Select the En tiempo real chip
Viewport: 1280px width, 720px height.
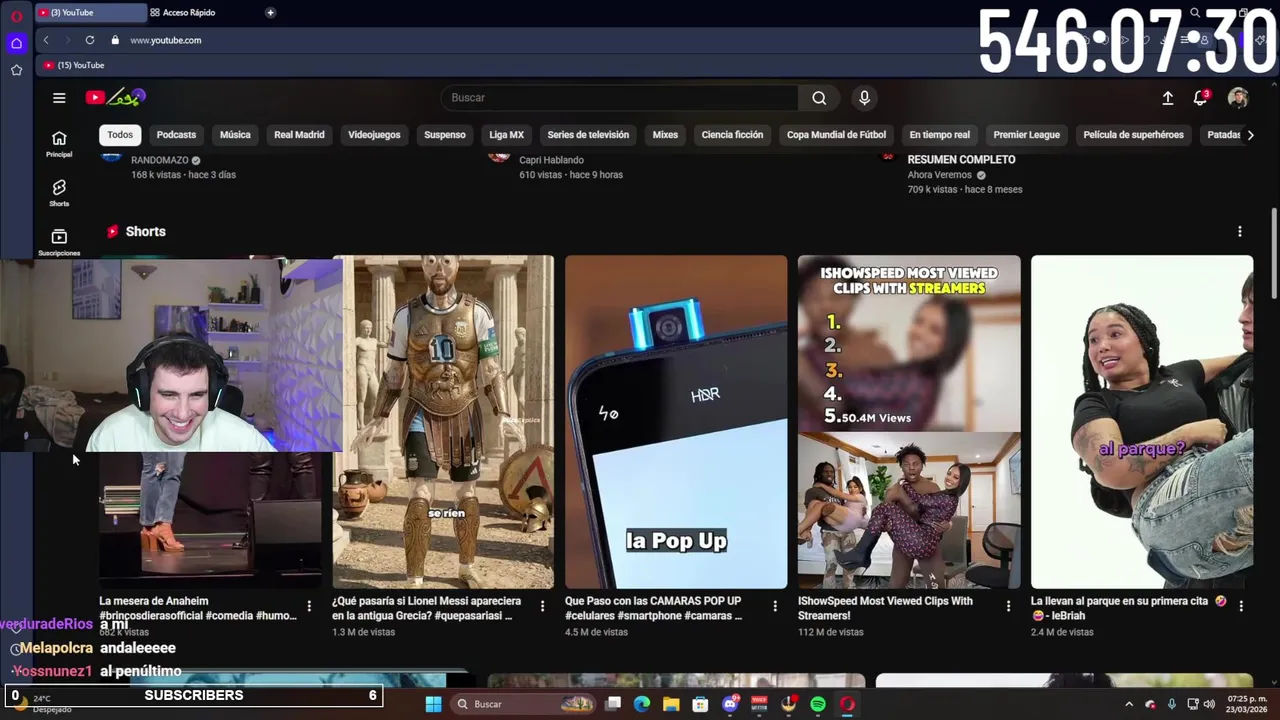tap(939, 135)
